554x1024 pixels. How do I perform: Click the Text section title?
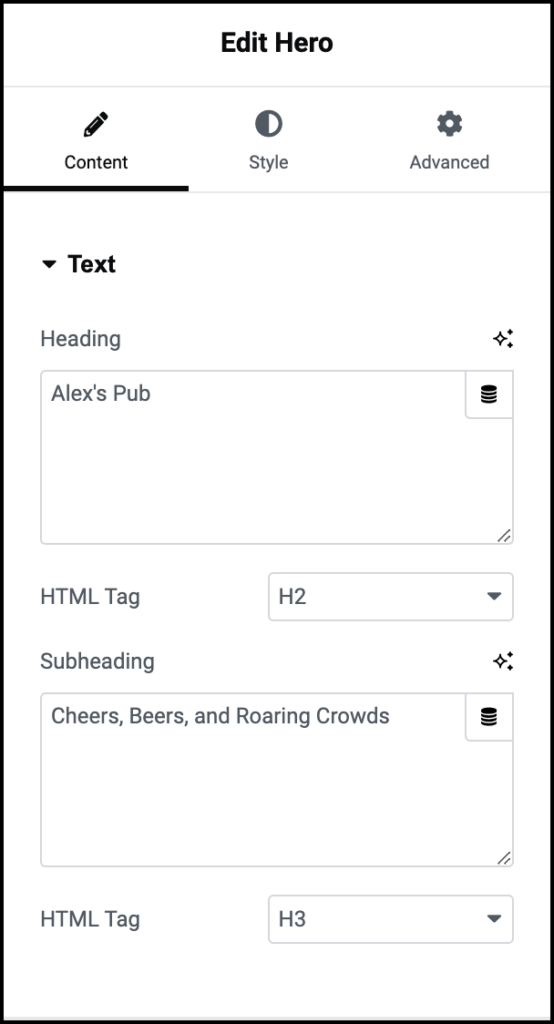[91, 264]
